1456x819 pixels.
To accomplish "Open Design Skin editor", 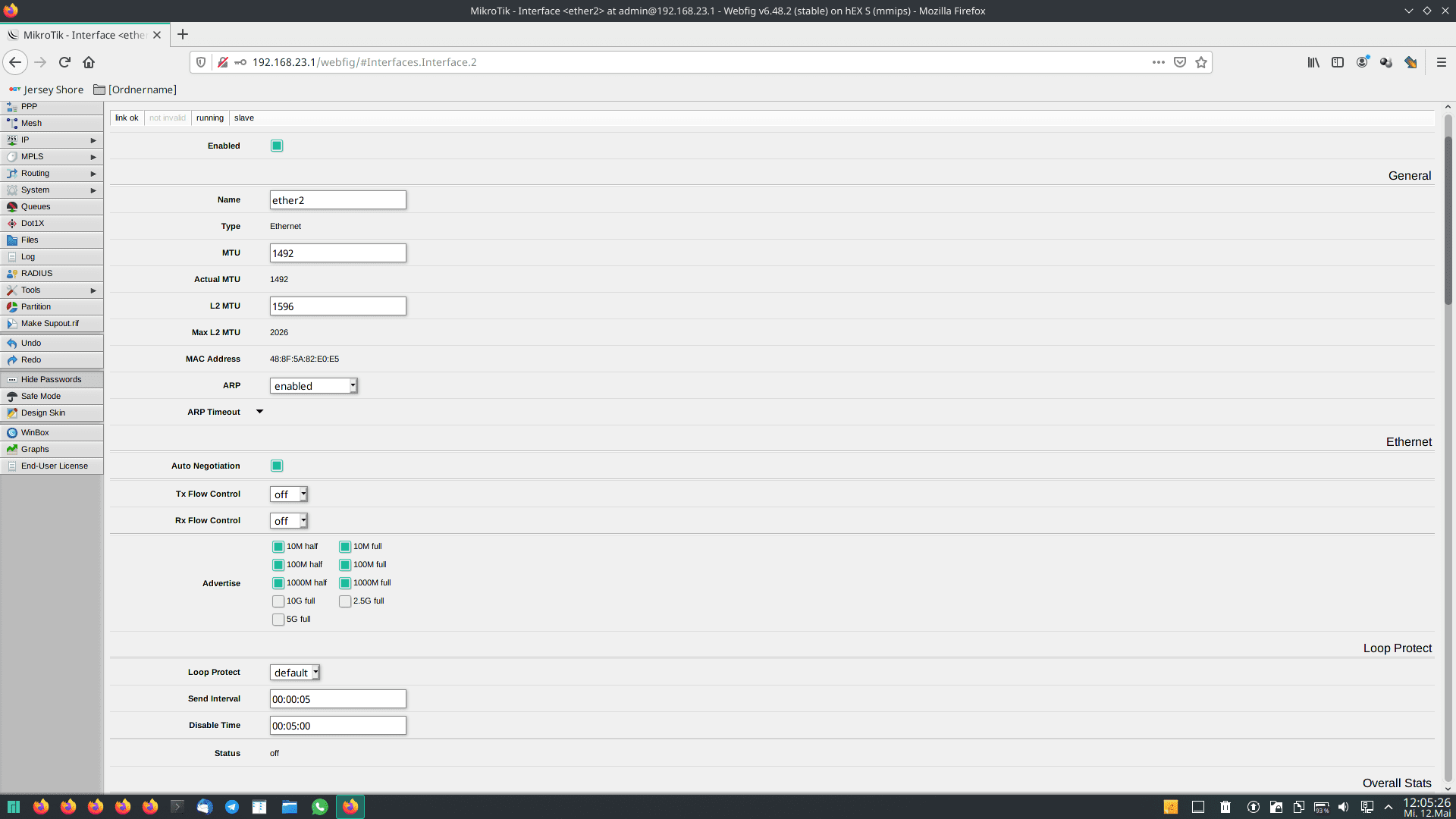I will (x=52, y=413).
